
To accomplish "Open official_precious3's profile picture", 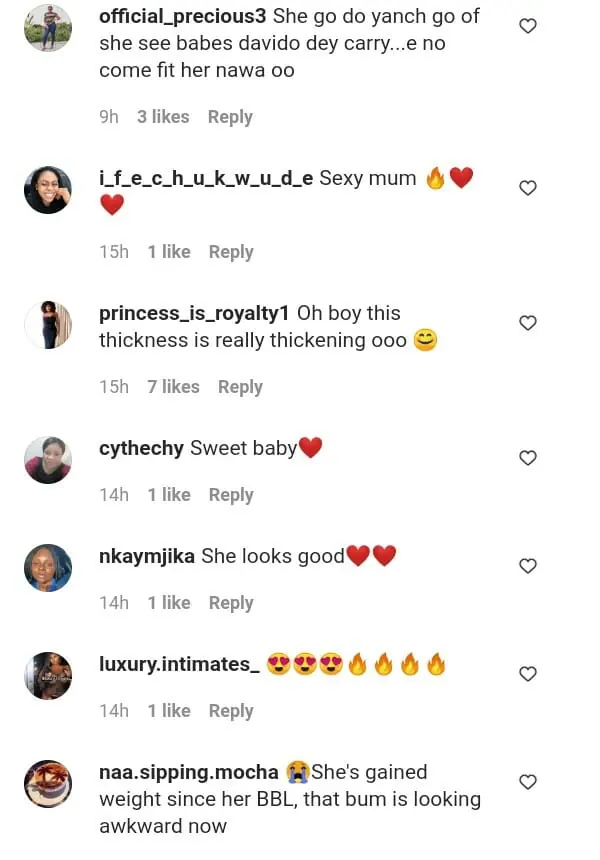I will point(48,28).
